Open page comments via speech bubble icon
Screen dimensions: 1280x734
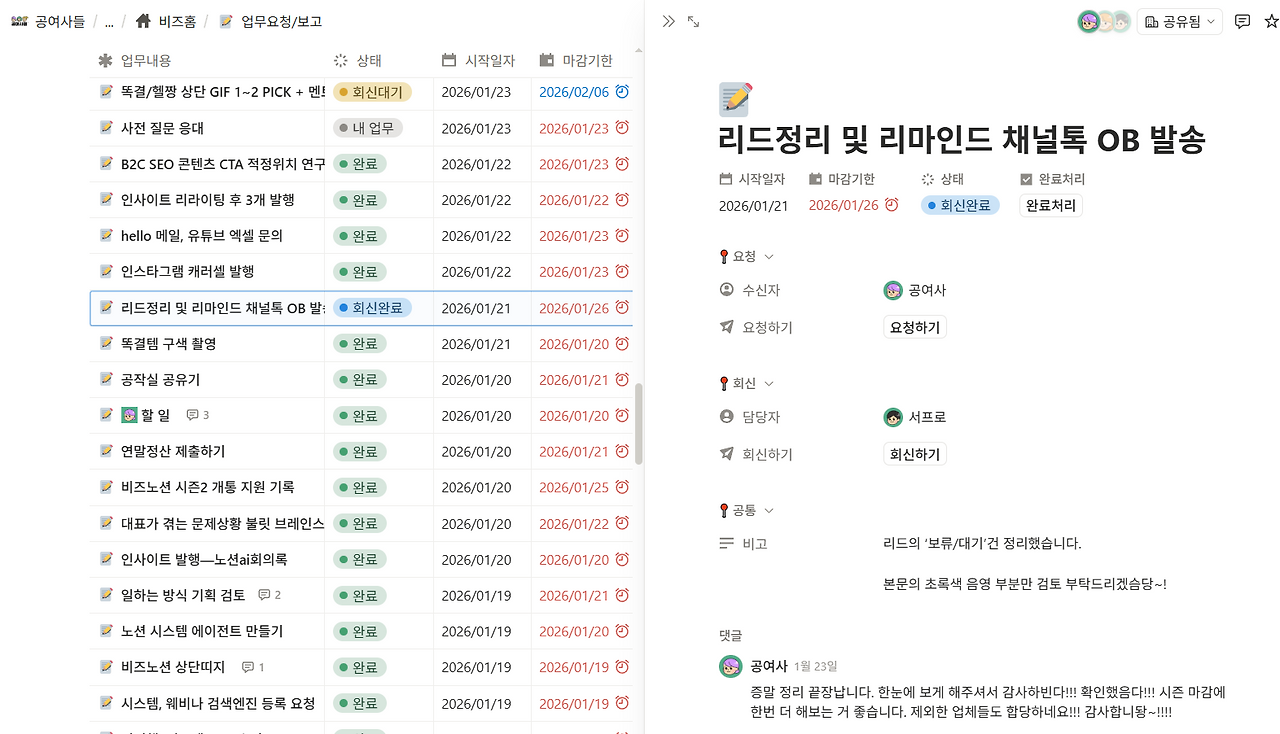pyautogui.click(x=1242, y=20)
